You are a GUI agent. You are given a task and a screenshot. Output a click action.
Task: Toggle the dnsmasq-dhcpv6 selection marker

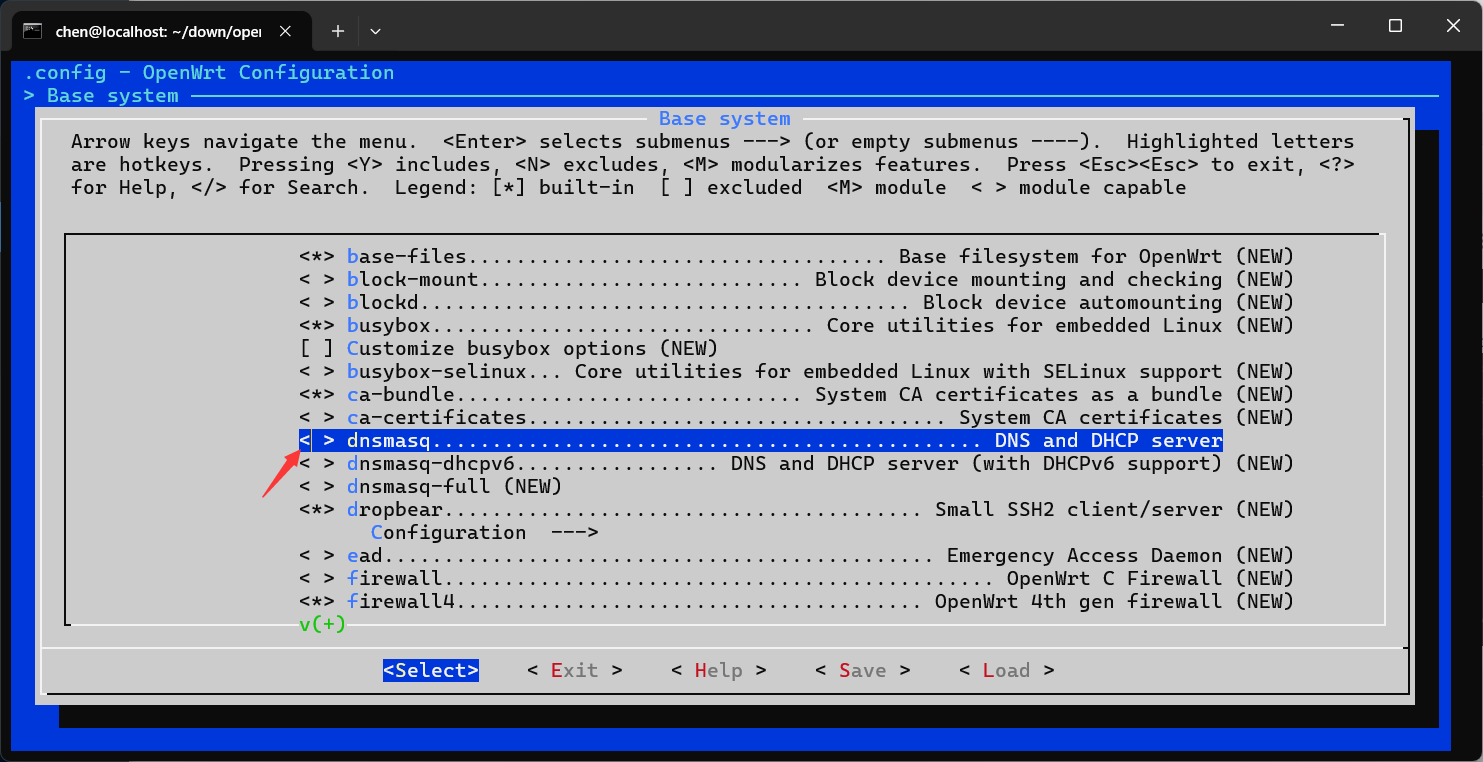[317, 464]
